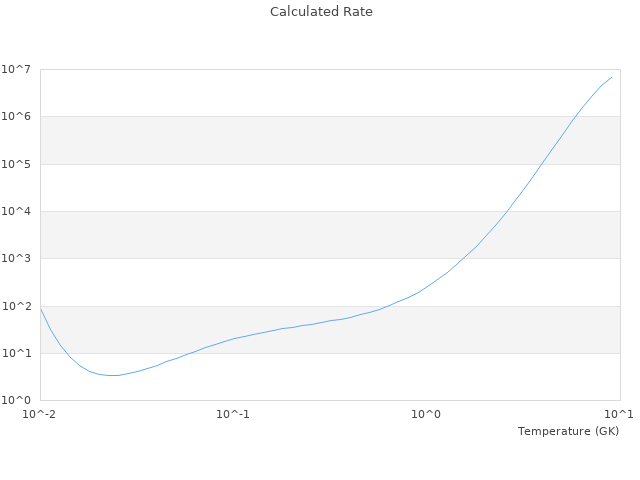Click the "Calculated Rate" chart title
The image size is (640, 480).
321,12
